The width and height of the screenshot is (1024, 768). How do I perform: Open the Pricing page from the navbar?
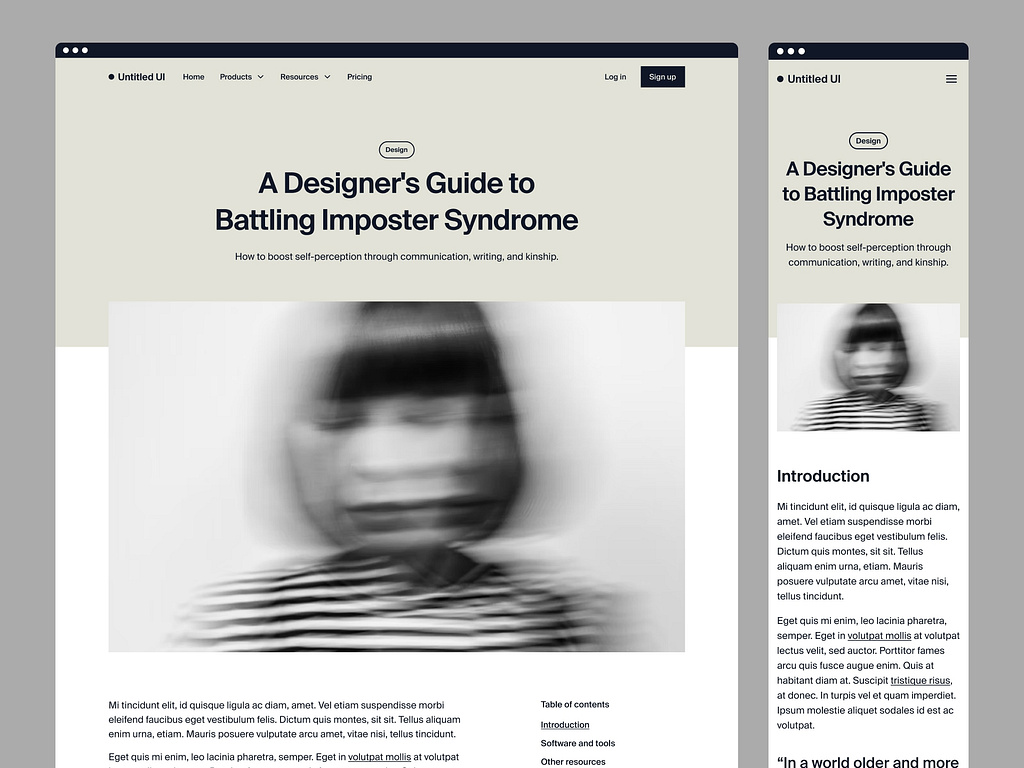pos(359,76)
